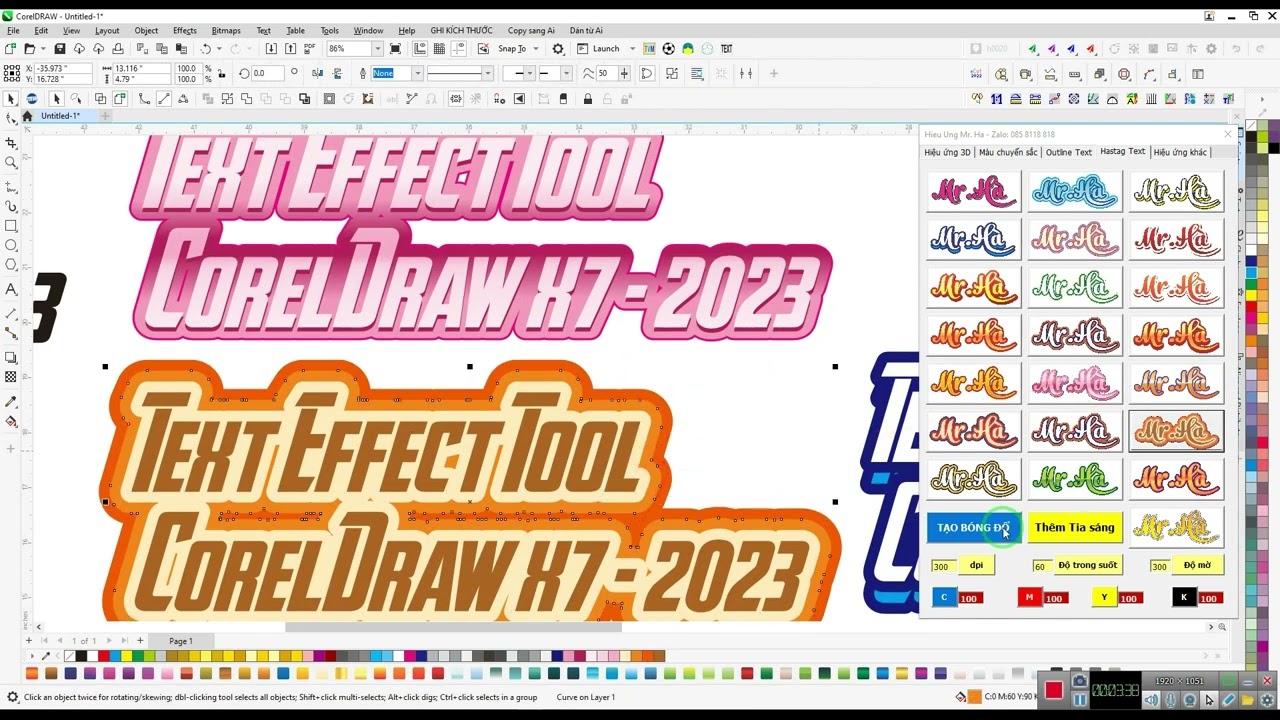Select the Transparency checkerboard tool

pyautogui.click(x=11, y=377)
